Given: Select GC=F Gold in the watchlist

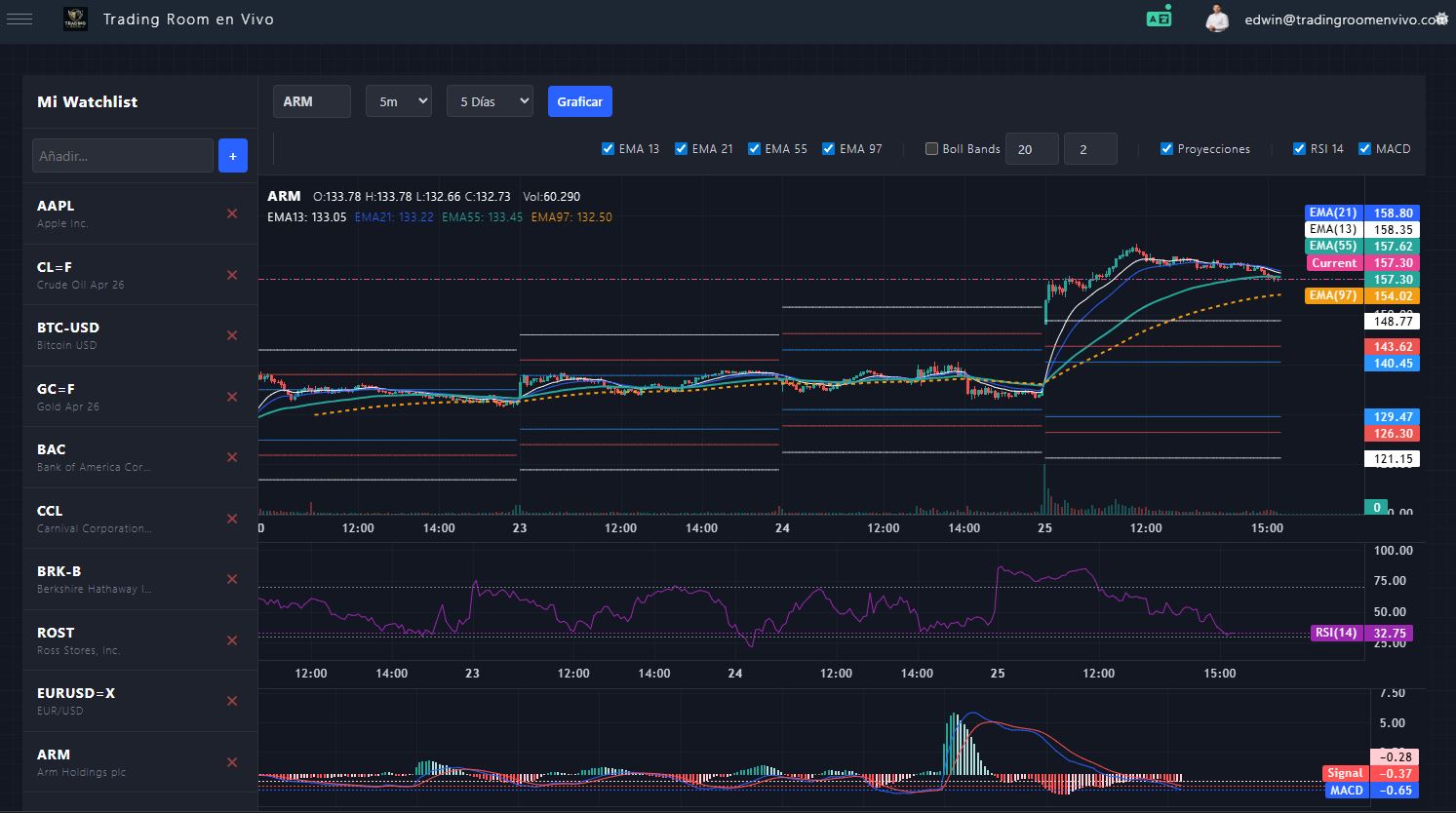Looking at the screenshot, I should (x=68, y=396).
